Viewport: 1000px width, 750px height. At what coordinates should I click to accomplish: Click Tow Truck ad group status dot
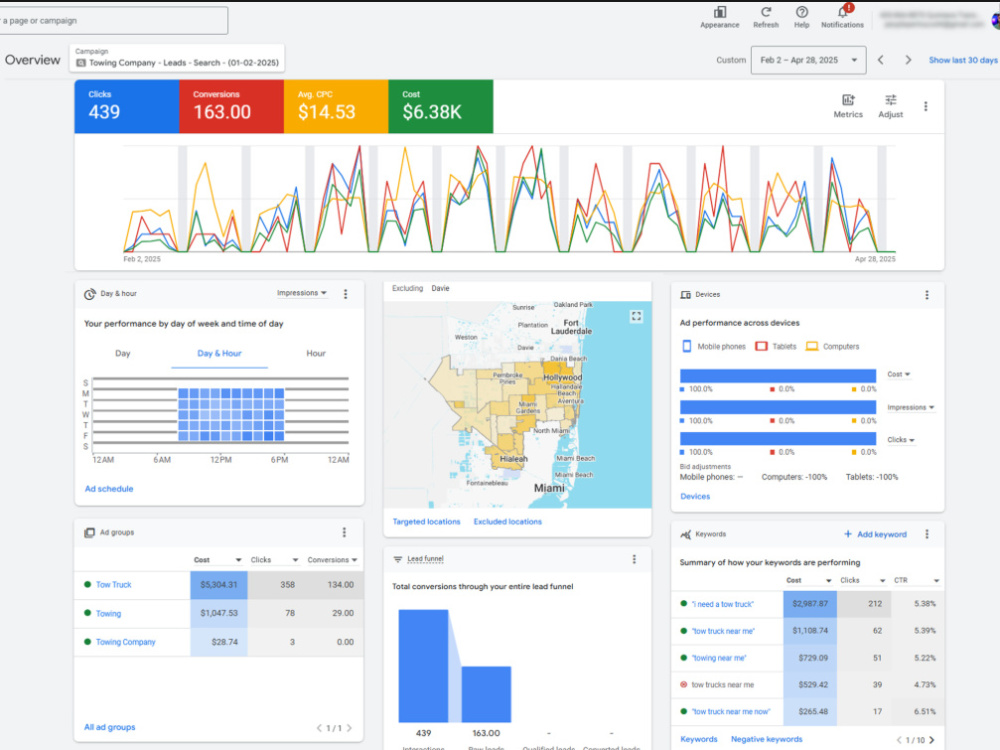click(87, 584)
